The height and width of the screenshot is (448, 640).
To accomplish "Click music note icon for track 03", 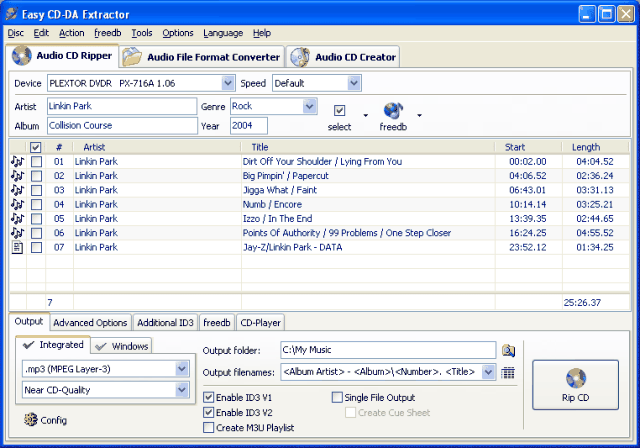I will (18, 190).
